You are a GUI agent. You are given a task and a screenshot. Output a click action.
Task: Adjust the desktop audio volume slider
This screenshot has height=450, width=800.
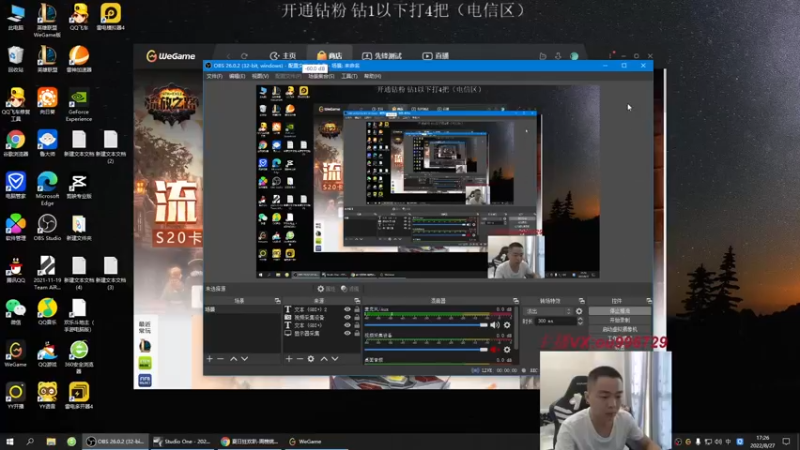click(x=426, y=325)
